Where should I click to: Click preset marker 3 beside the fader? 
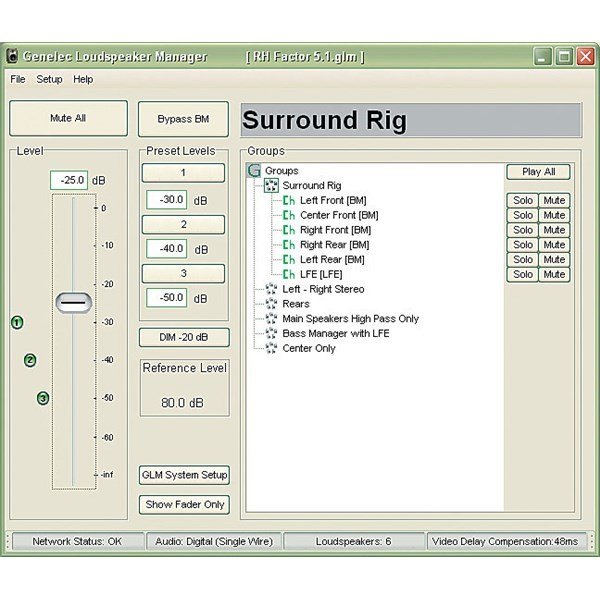pos(43,399)
